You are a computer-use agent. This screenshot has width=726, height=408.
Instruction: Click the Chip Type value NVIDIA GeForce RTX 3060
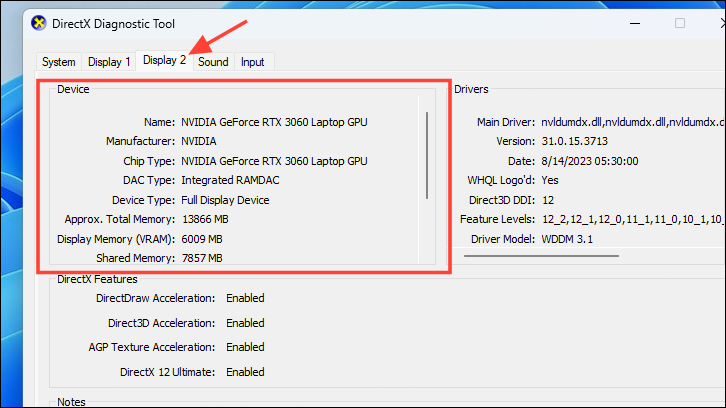[274, 161]
